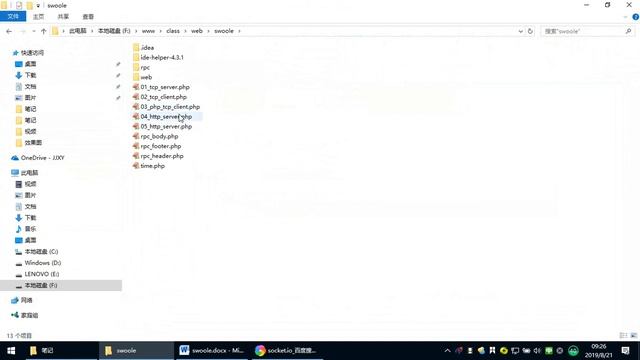
Task: Open Windows (D:) drive
Action: coord(38,263)
